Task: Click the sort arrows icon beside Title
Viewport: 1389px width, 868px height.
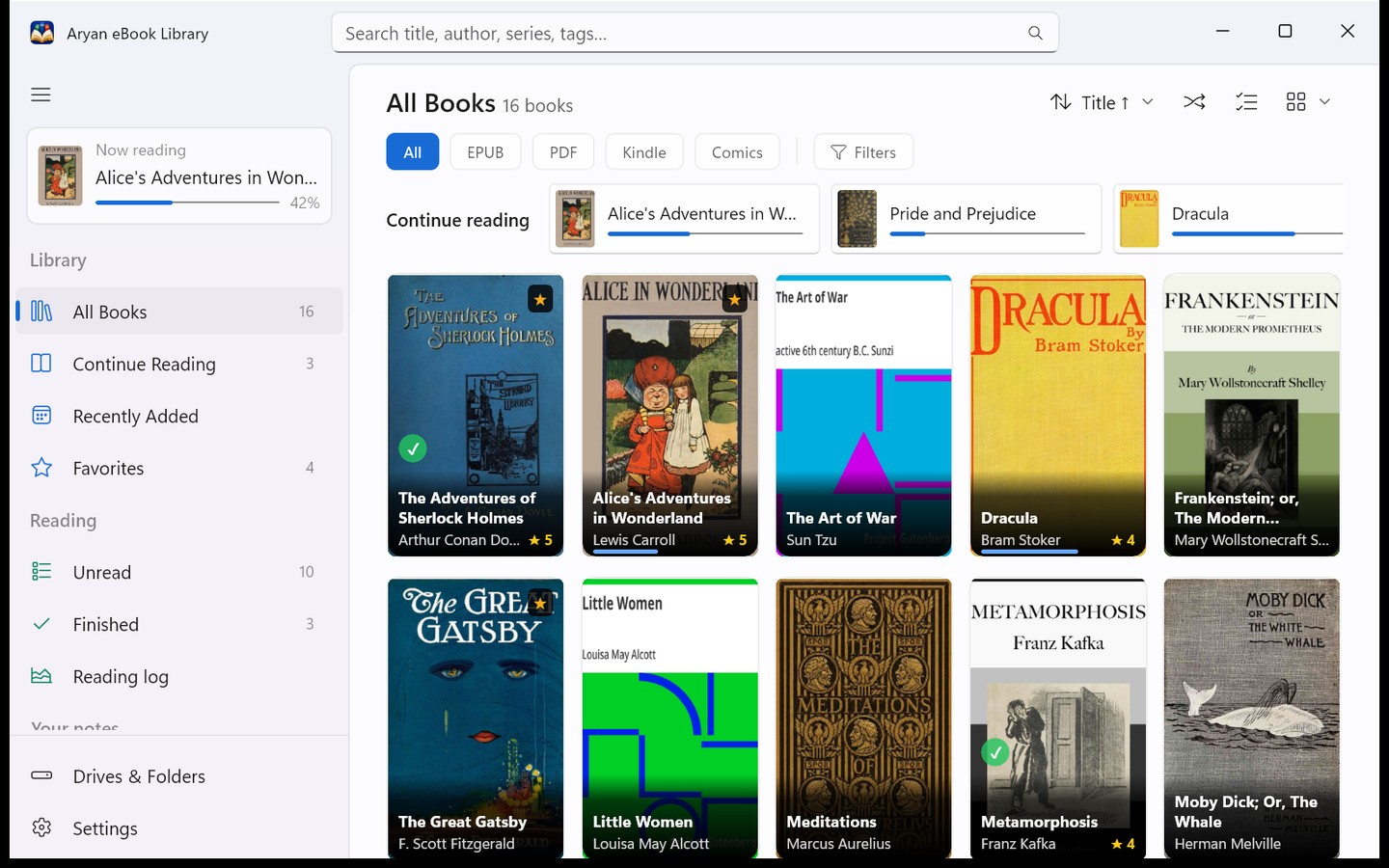Action: tap(1061, 101)
